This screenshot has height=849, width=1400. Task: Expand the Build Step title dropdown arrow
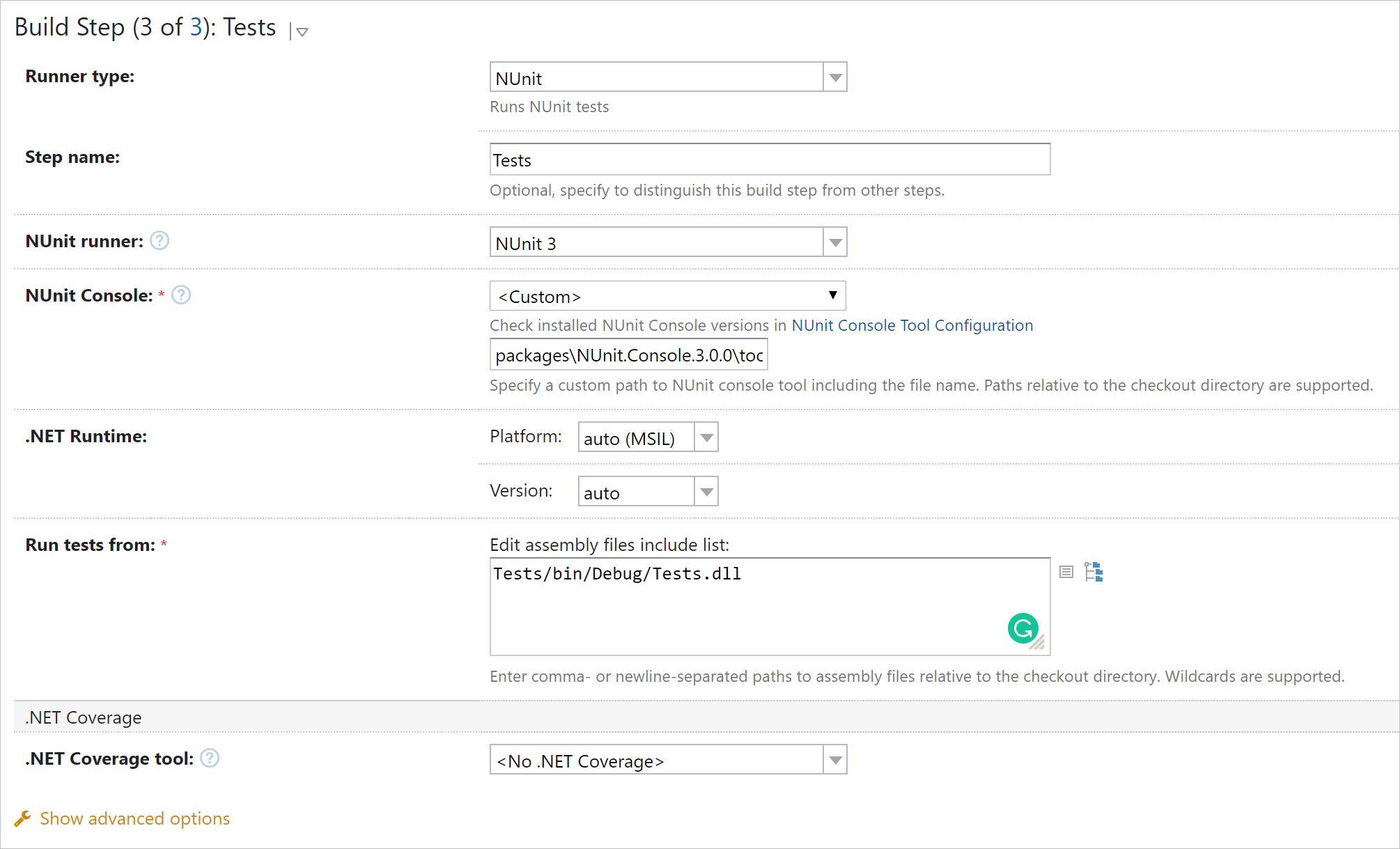pos(302,32)
